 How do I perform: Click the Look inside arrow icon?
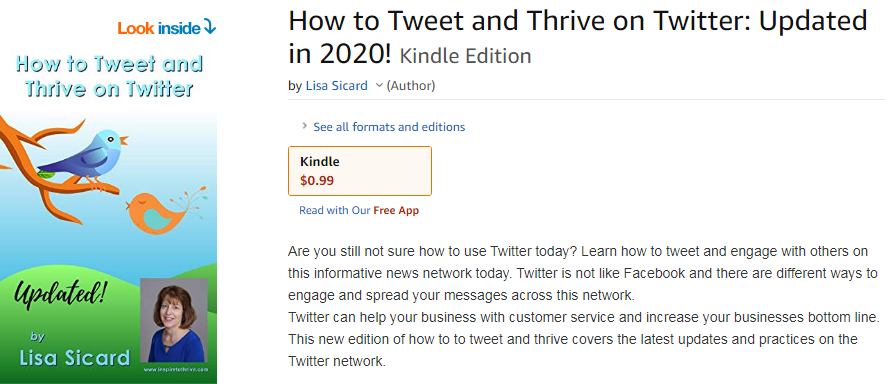coord(209,27)
